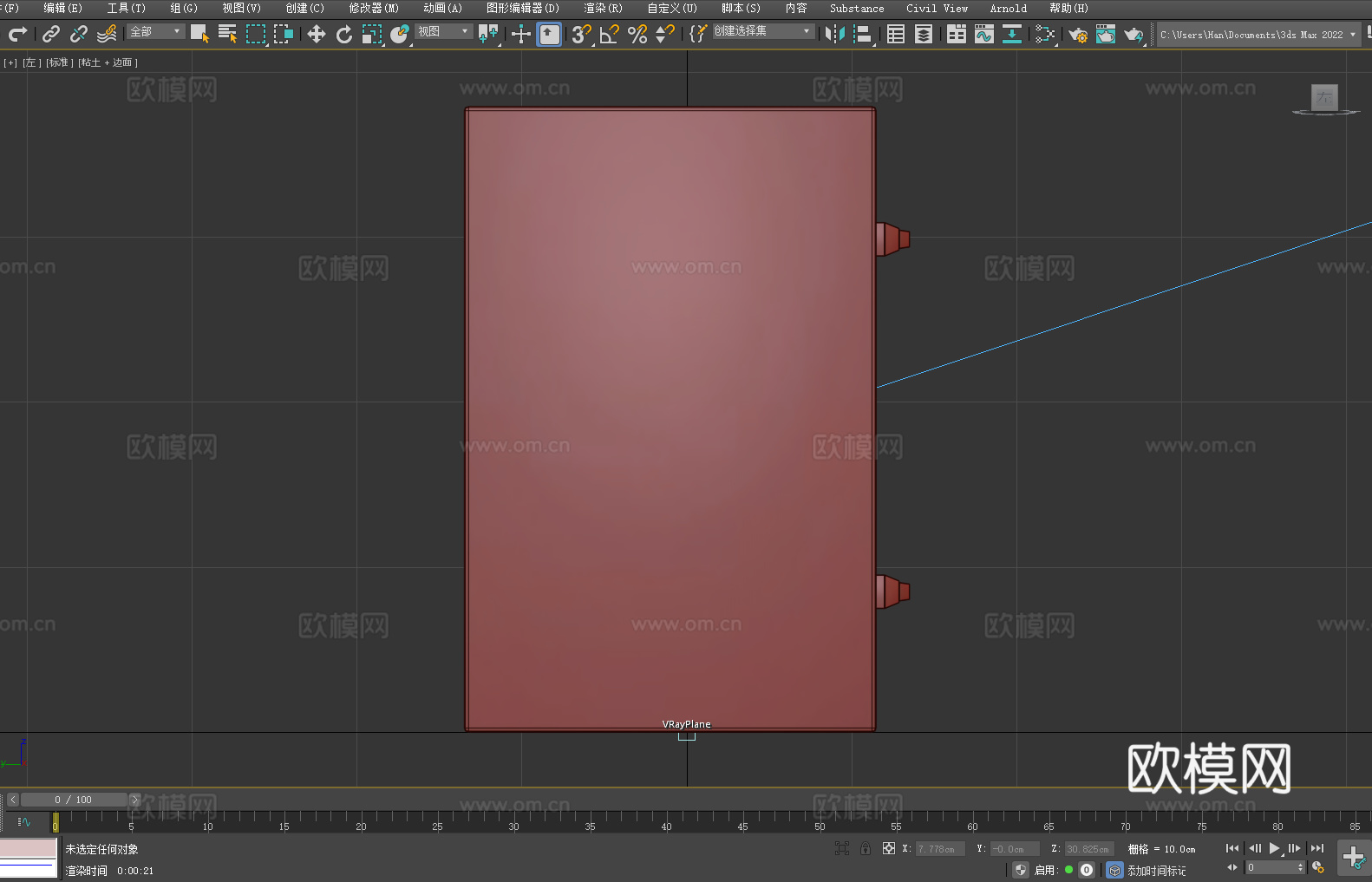Click Use Pivot Point Center icon
This screenshot has width=1372, height=882.
coord(488,34)
